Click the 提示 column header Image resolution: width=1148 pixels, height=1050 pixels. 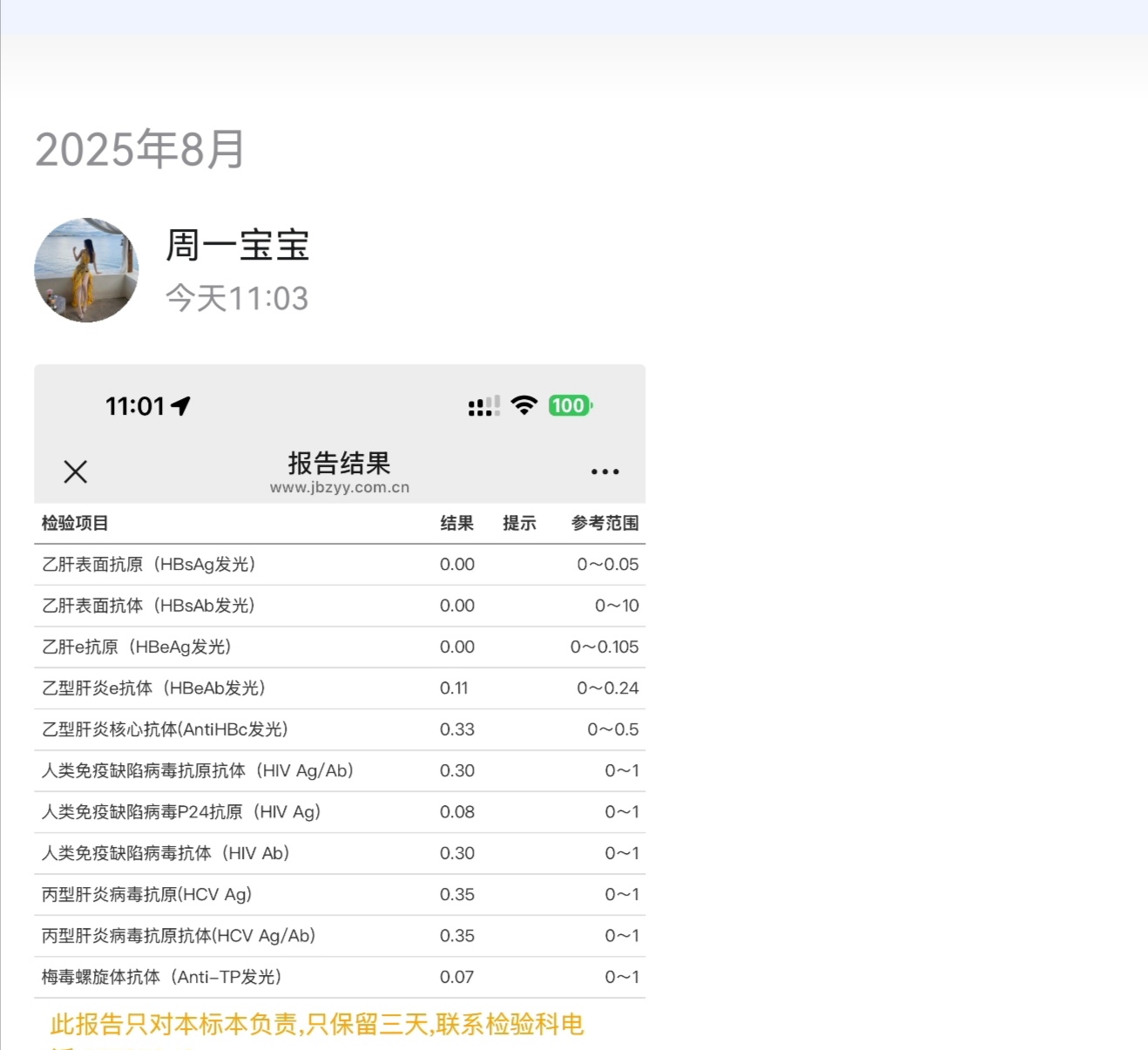point(519,523)
